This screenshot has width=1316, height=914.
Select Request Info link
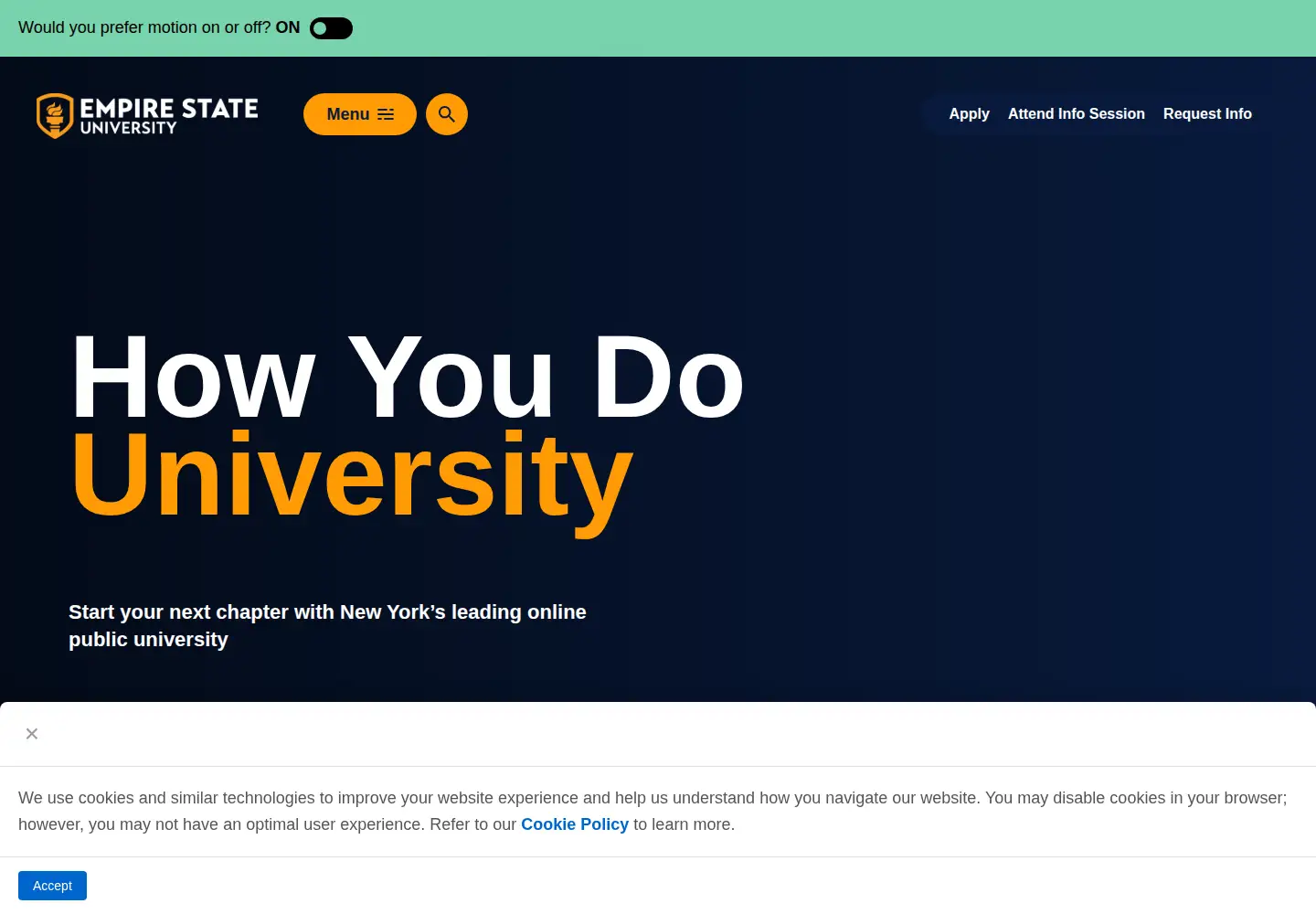1207,114
